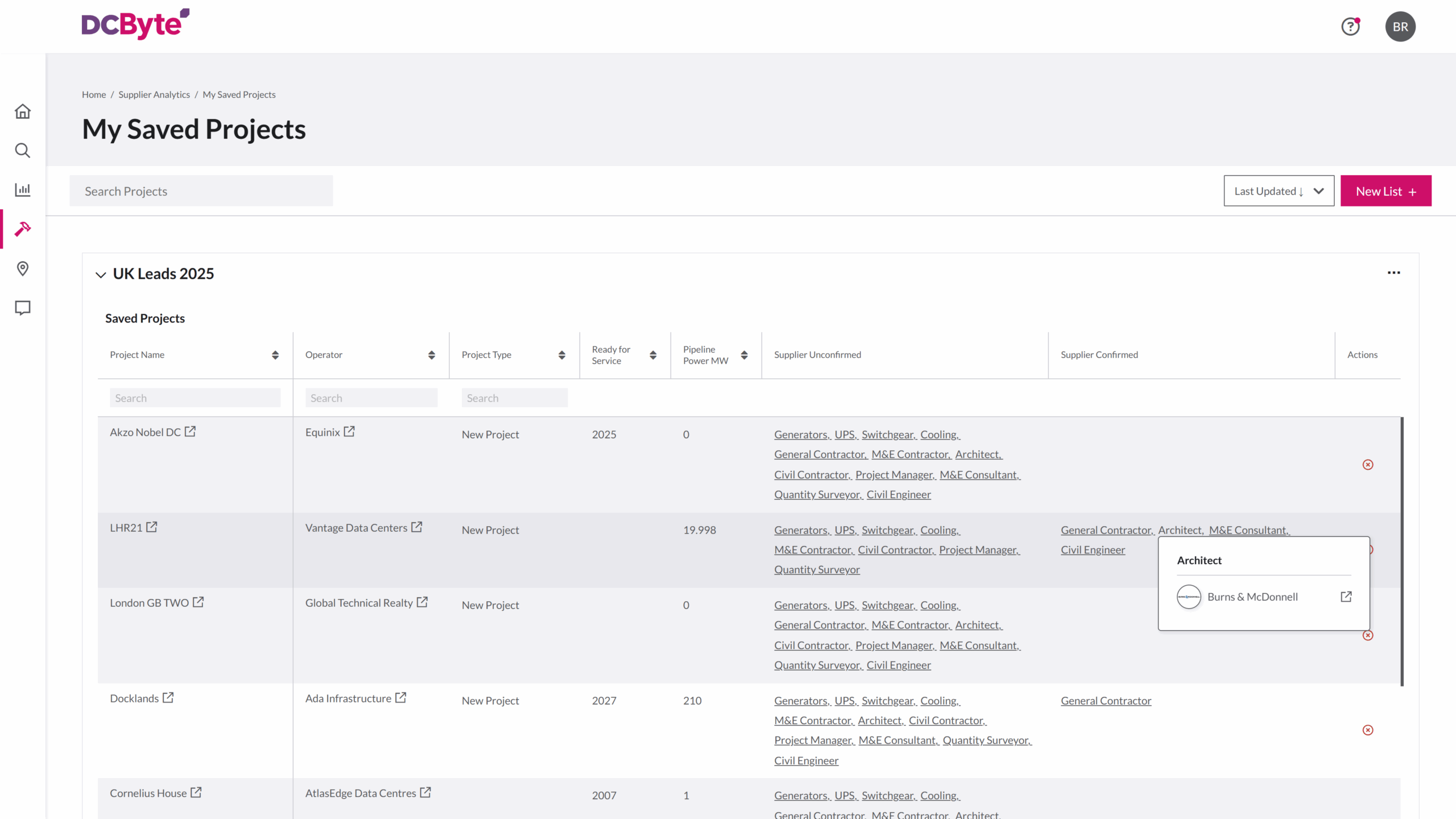
Task: Open LHR21 project external link icon
Action: [x=152, y=527]
